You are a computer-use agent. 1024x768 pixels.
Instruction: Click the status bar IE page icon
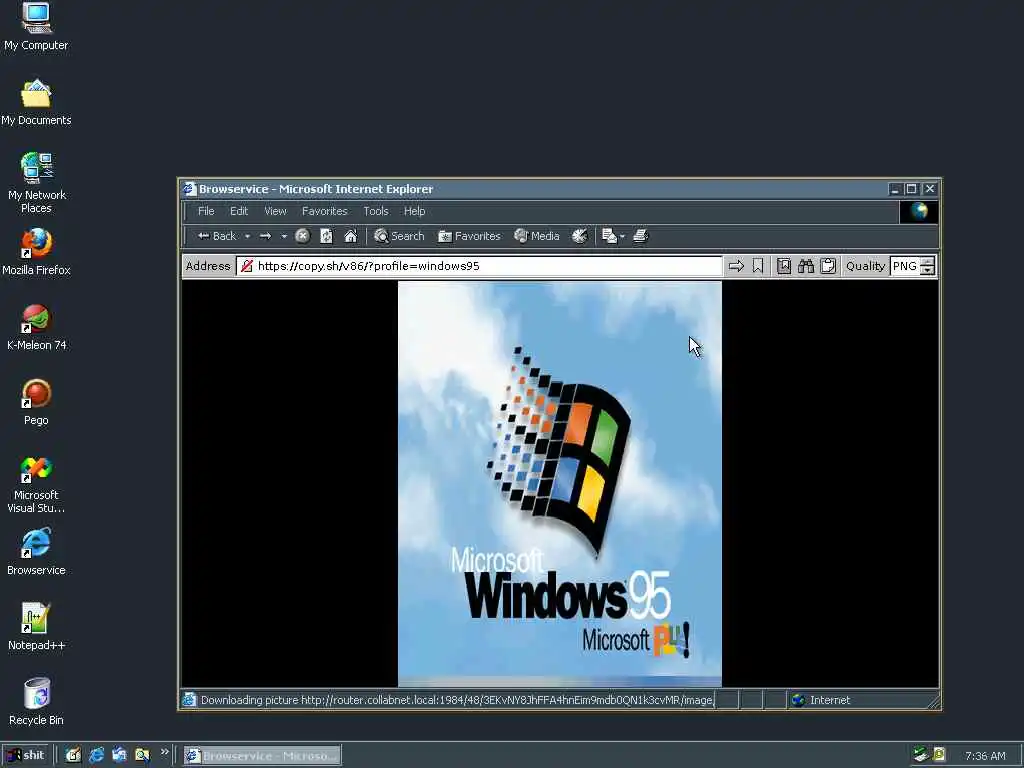click(x=189, y=699)
